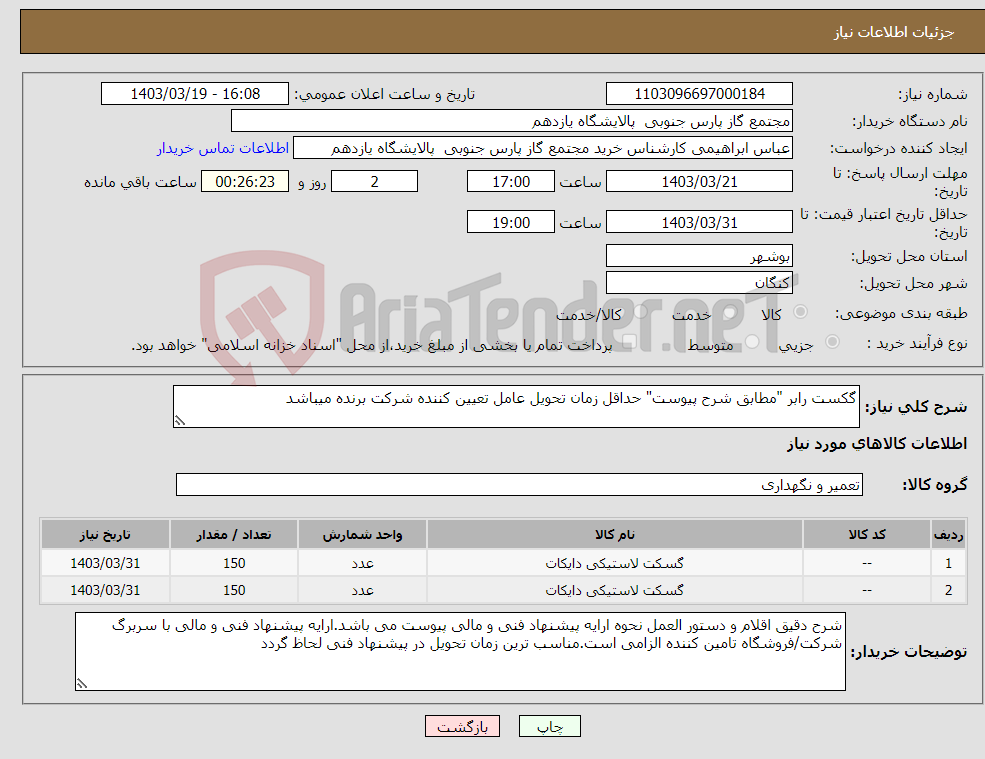Click the تعداد / مقدار column header

(x=234, y=534)
